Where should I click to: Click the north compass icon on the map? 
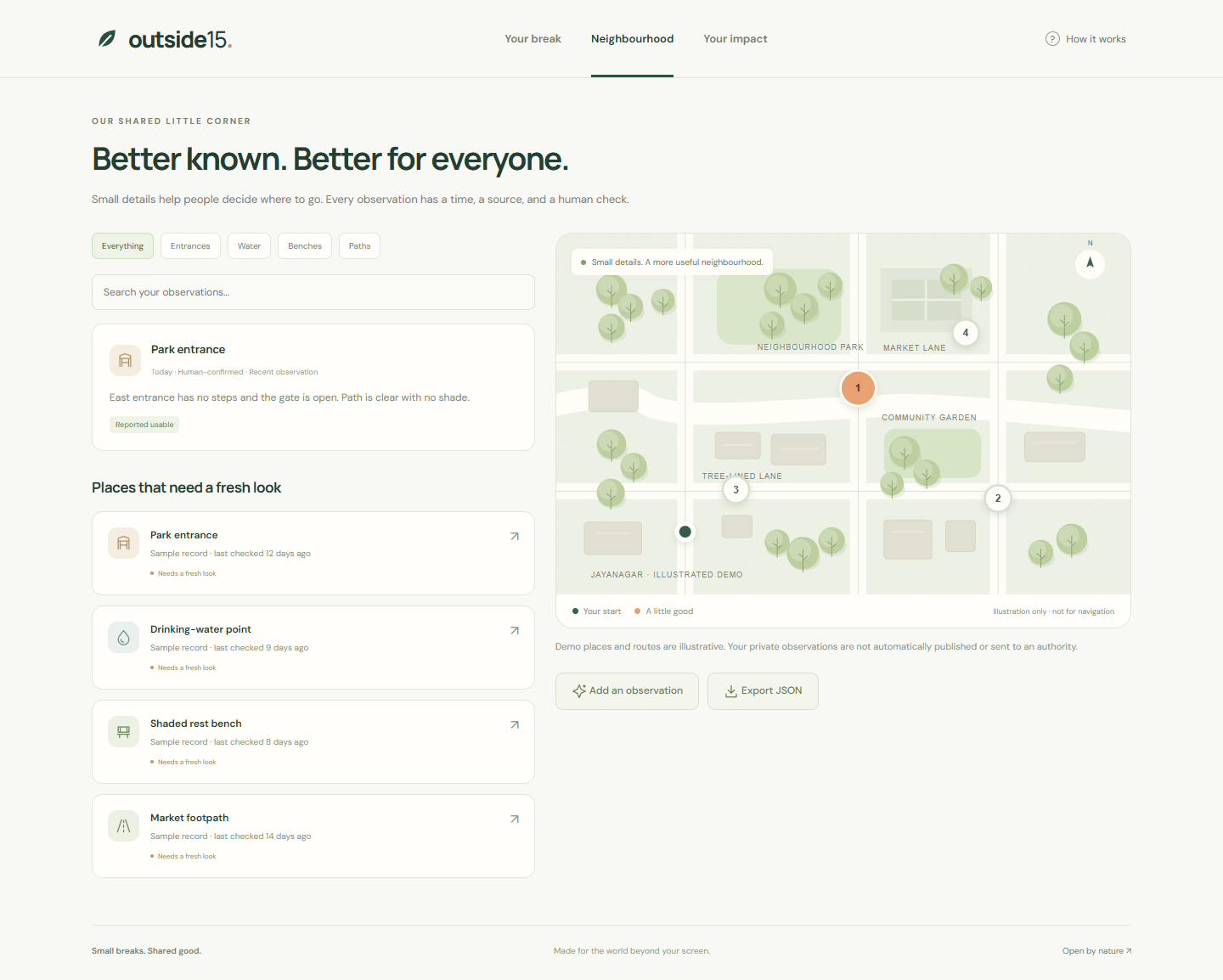[1090, 263]
